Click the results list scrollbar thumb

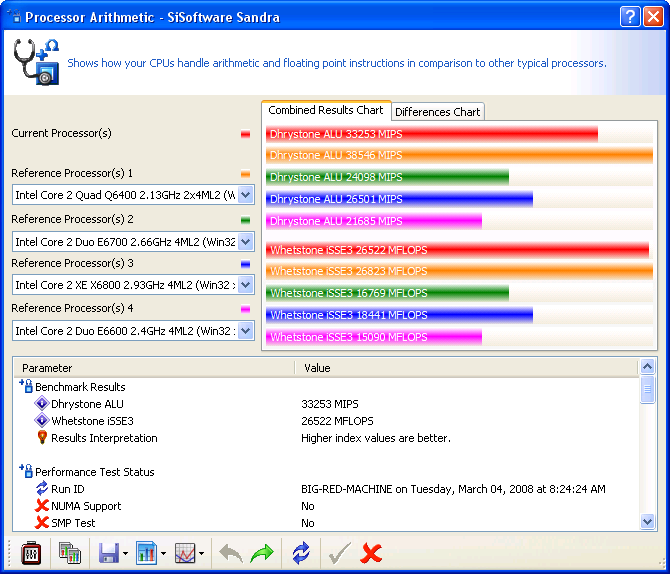pos(647,389)
